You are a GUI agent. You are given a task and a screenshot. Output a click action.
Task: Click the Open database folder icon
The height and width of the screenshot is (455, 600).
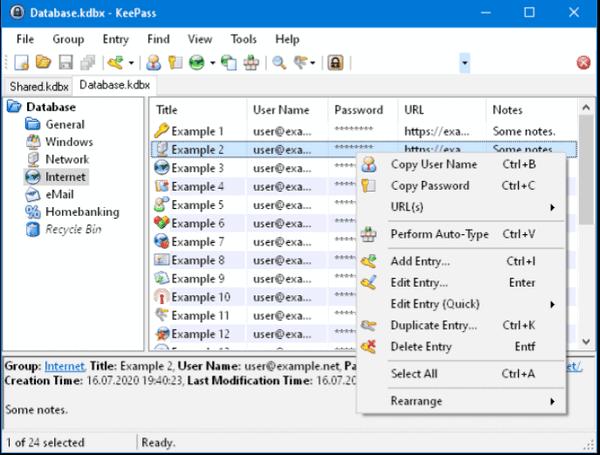43,62
